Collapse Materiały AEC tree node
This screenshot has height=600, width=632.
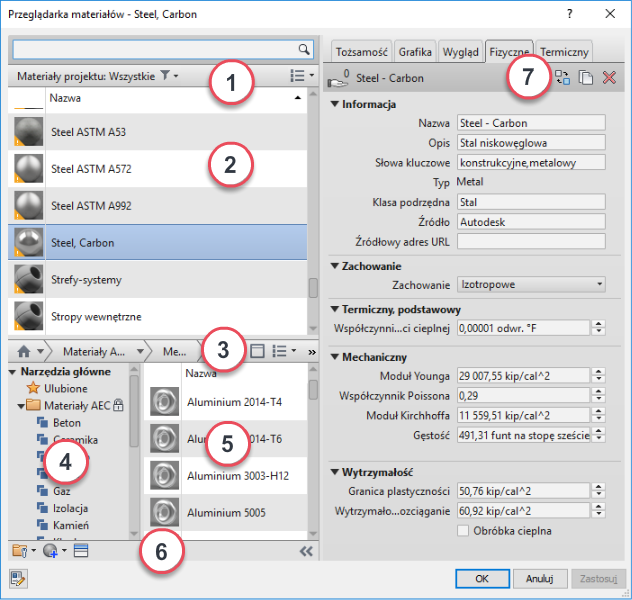(x=21, y=406)
